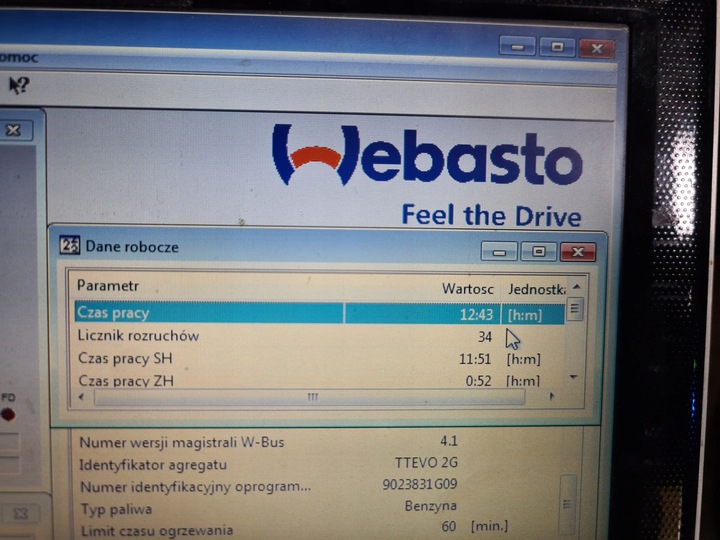
Task: Close the main Webasto window
Action: pos(597,48)
